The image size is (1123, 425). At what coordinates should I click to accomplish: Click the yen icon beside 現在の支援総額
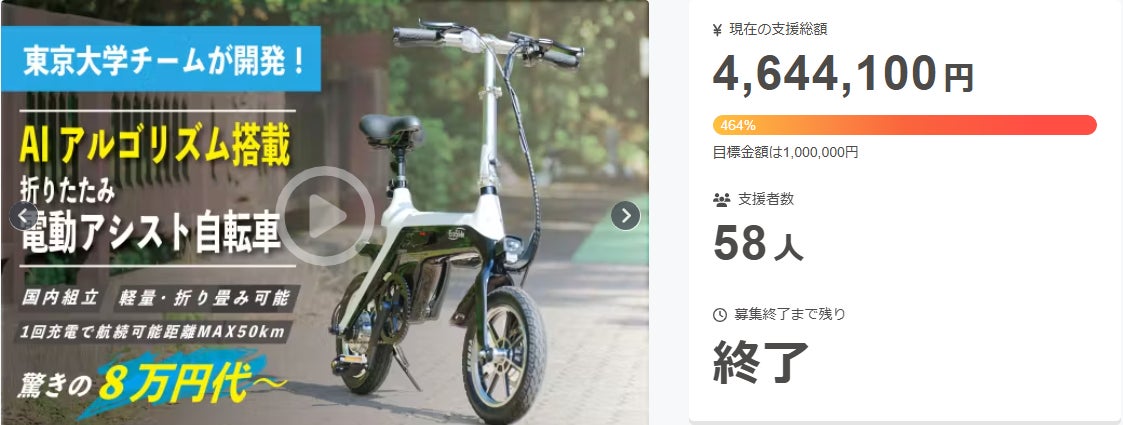[x=718, y=30]
